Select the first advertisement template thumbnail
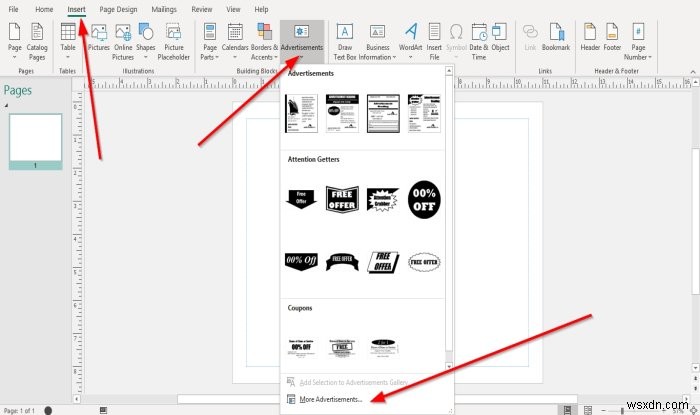 301,113
